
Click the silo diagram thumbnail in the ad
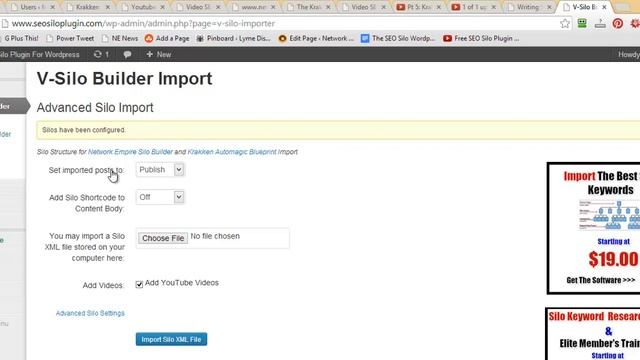coord(609,215)
